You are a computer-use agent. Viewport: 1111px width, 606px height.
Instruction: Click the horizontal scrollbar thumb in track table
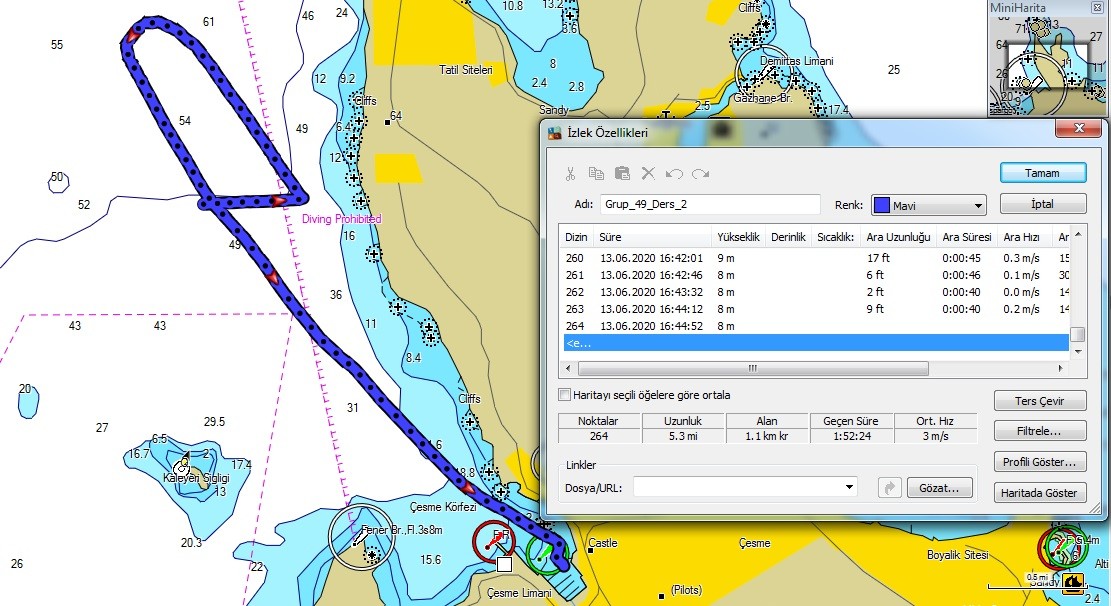coord(753,369)
